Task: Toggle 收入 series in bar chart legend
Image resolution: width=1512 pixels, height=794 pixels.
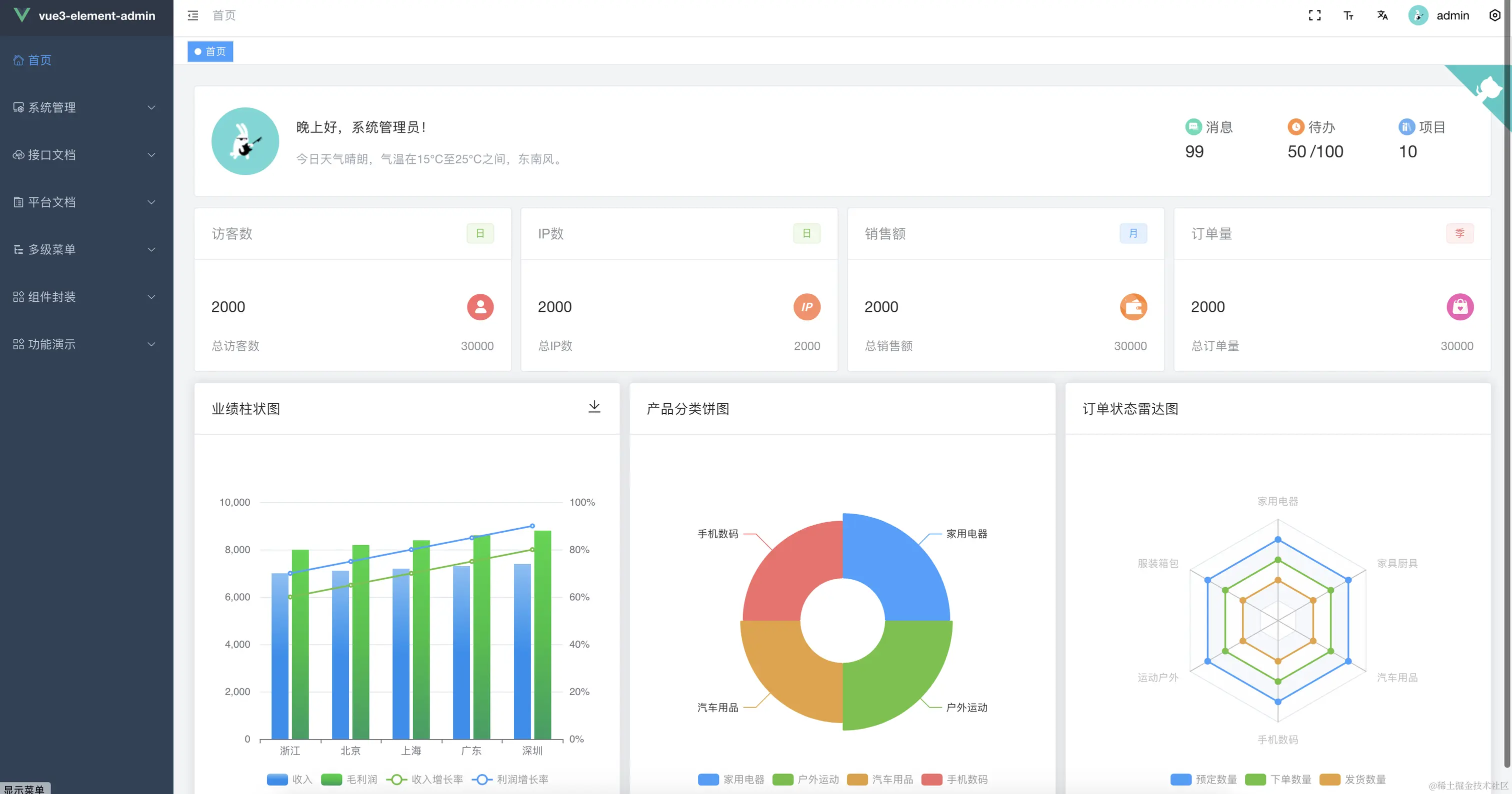Action: coord(277,780)
